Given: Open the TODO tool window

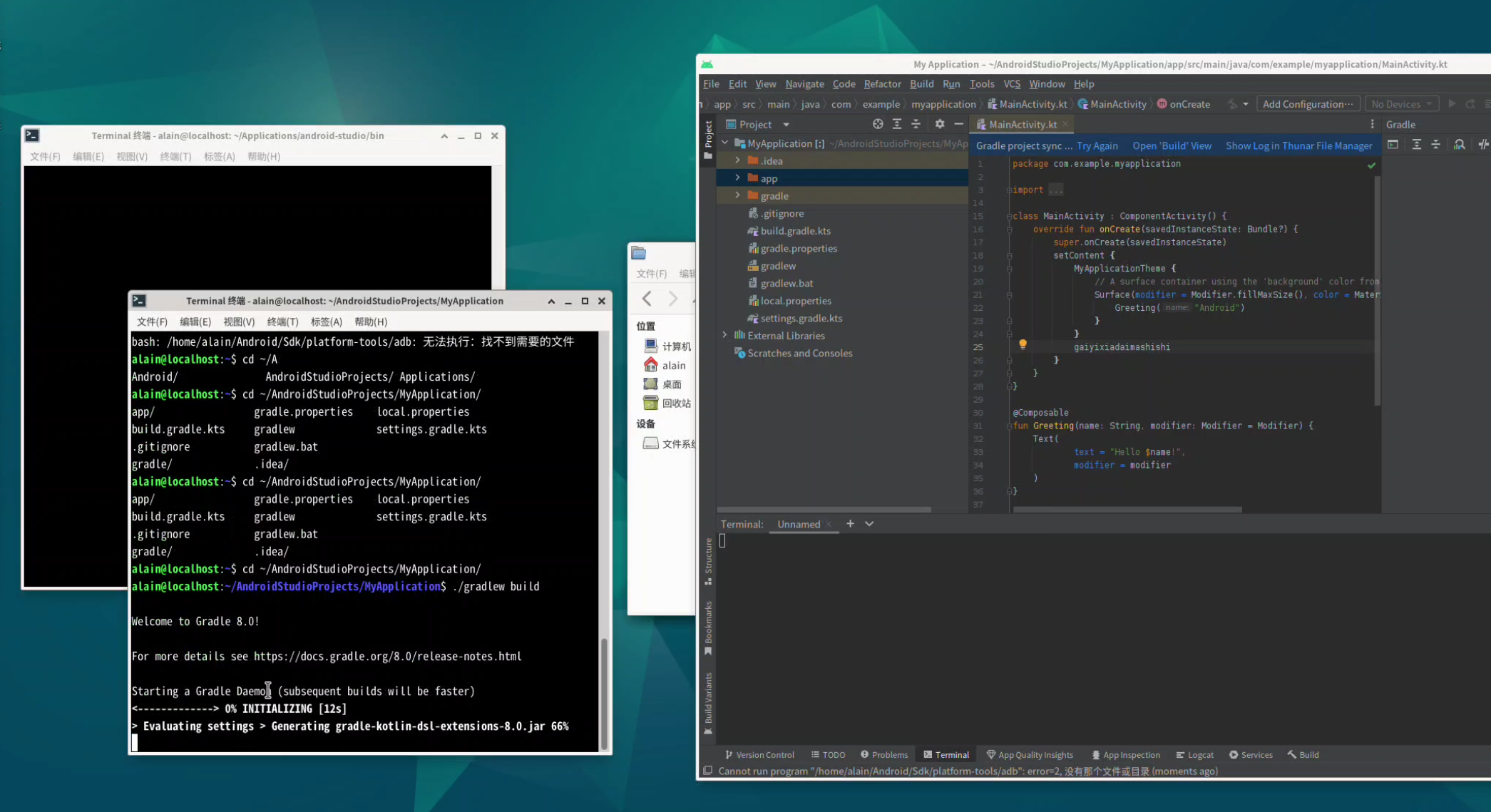Looking at the screenshot, I should pyautogui.click(x=828, y=755).
